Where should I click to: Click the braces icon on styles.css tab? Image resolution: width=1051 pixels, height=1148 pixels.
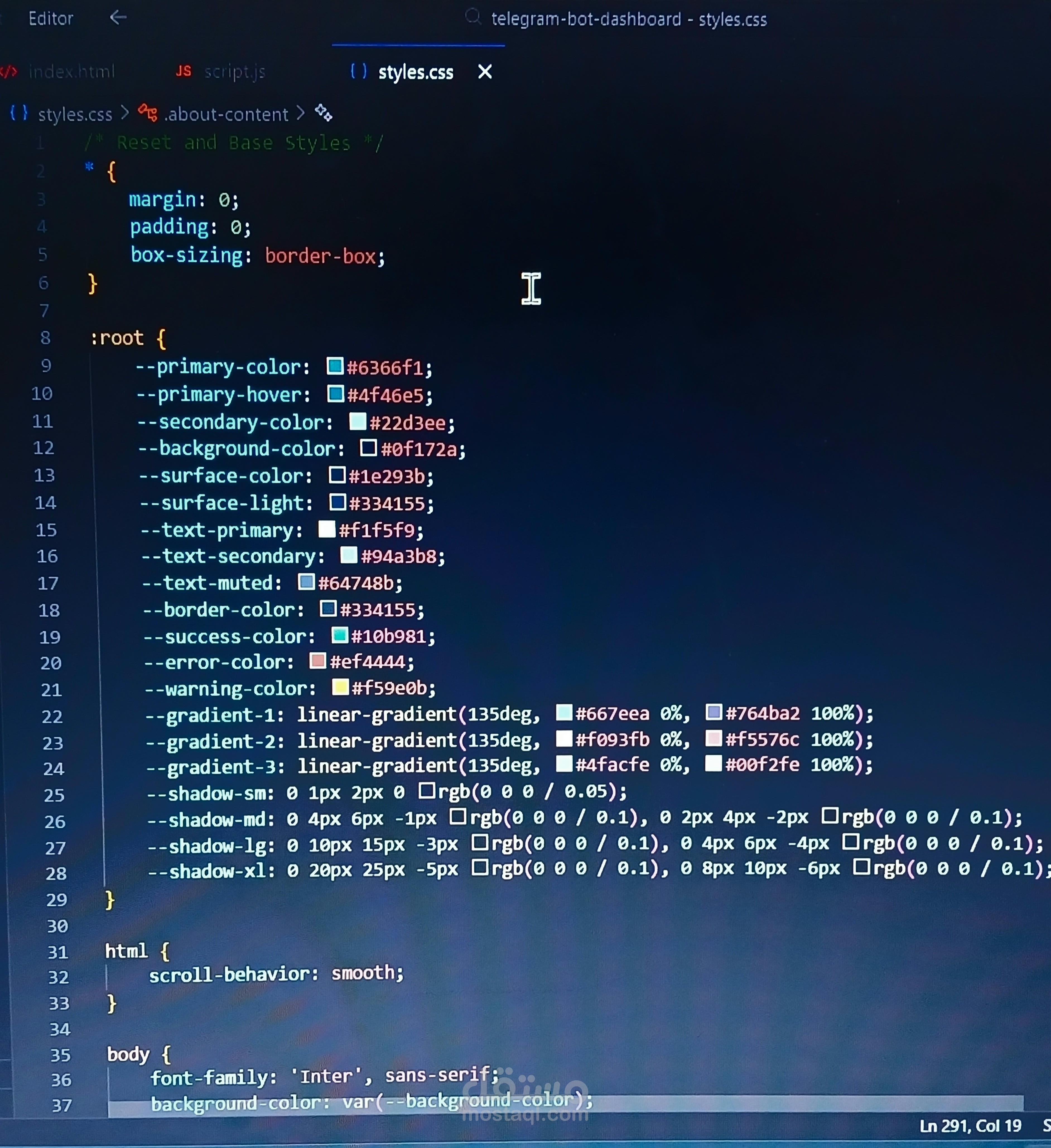359,71
